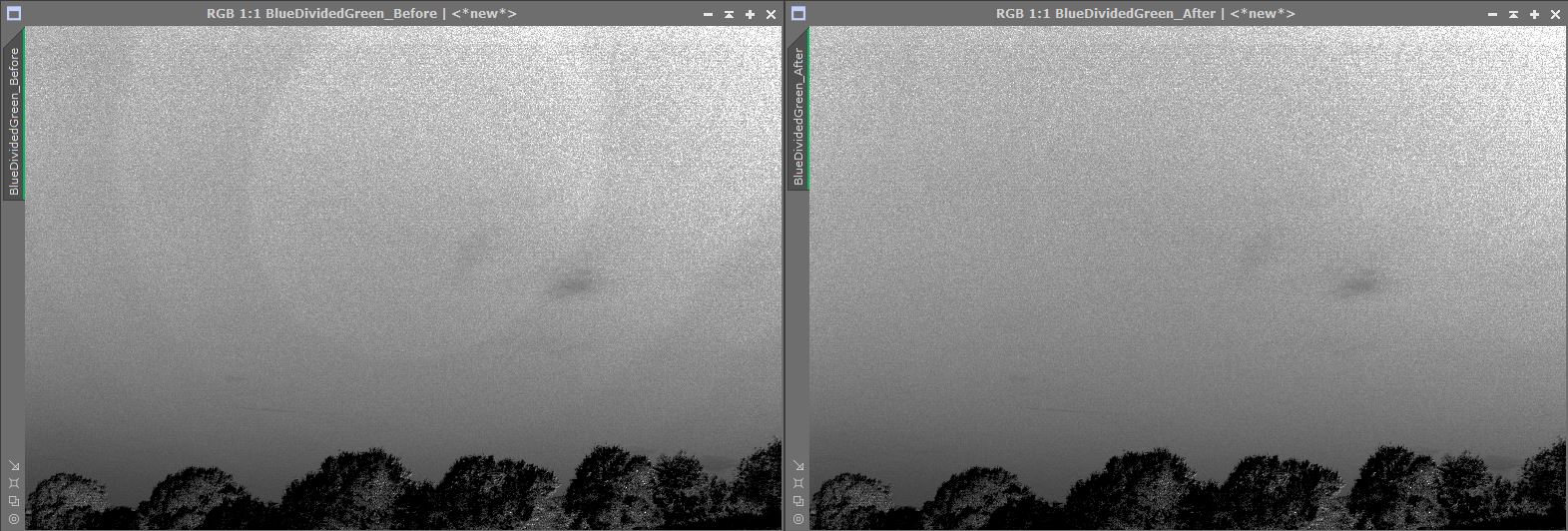Click overlapping squares icon in After window
1568x531 pixels.
pos(797,501)
